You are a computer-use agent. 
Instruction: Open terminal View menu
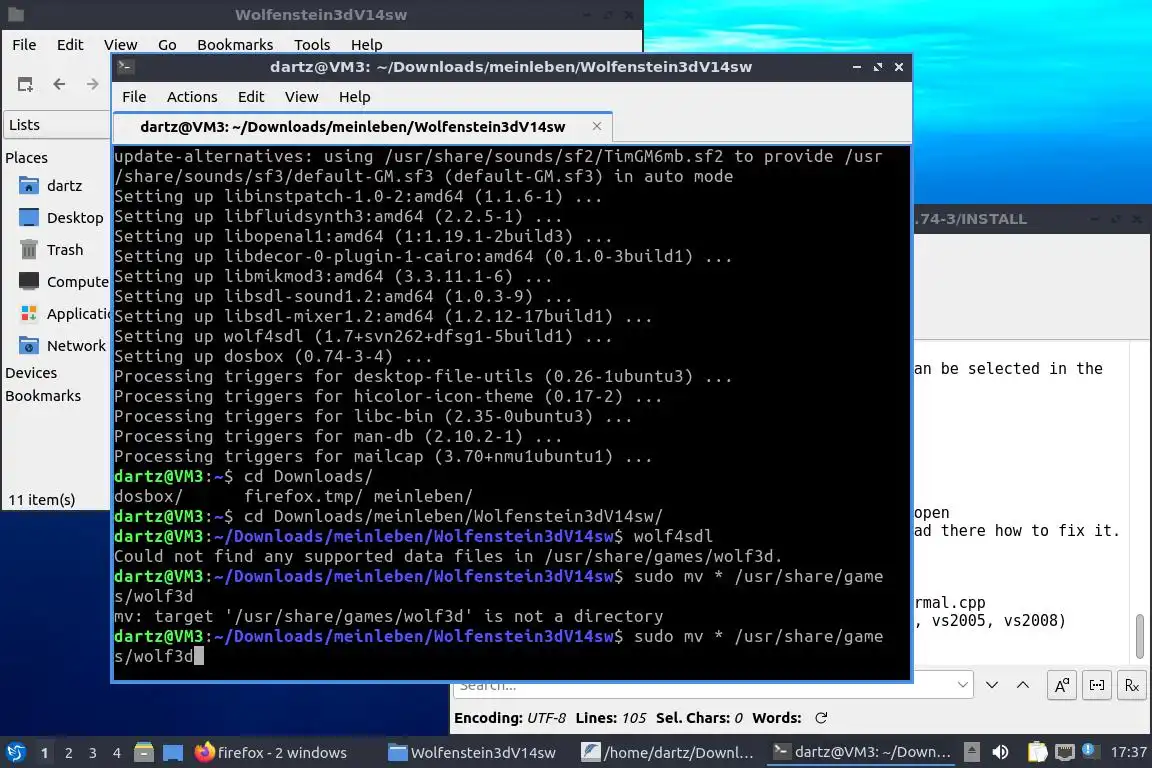point(301,97)
